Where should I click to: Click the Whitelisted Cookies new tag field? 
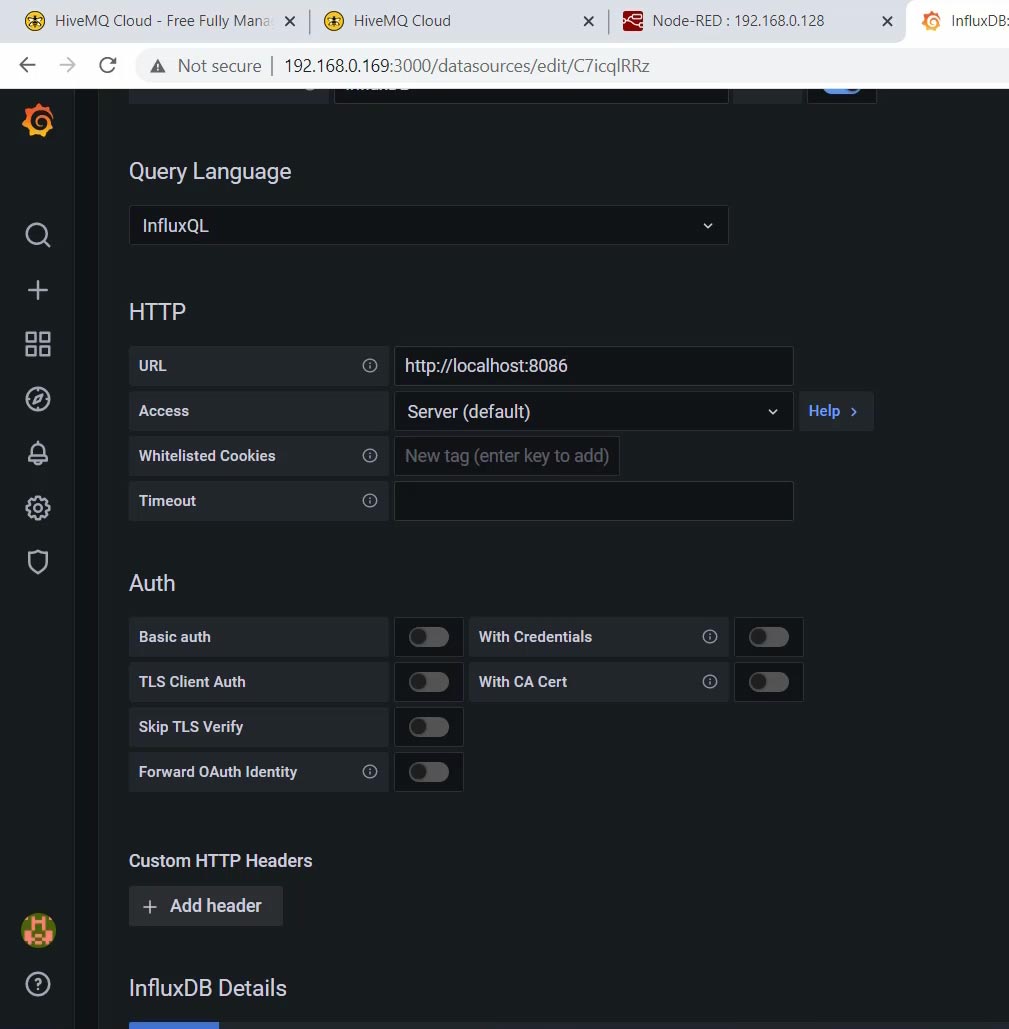point(506,455)
